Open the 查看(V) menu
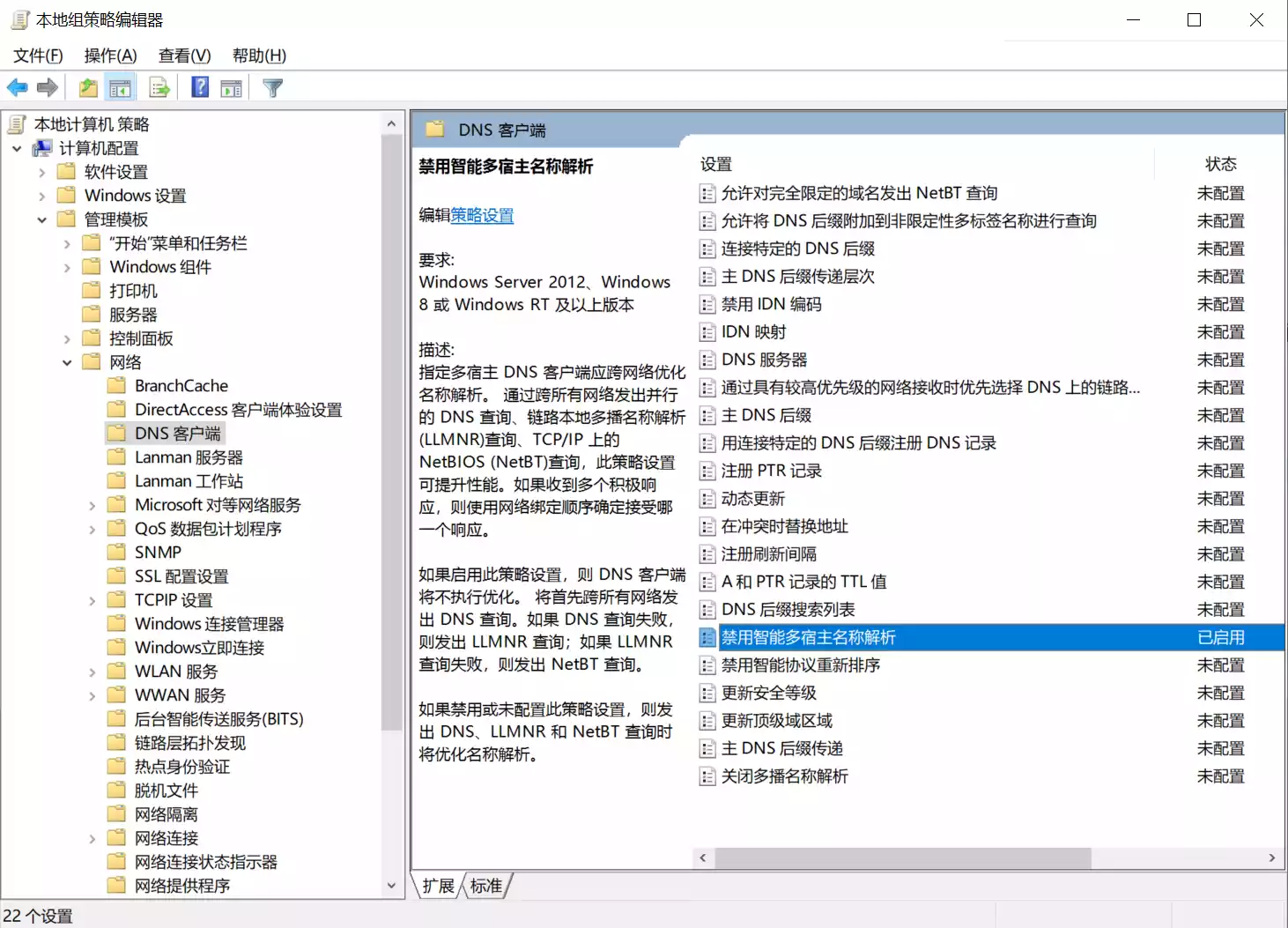 point(184,56)
